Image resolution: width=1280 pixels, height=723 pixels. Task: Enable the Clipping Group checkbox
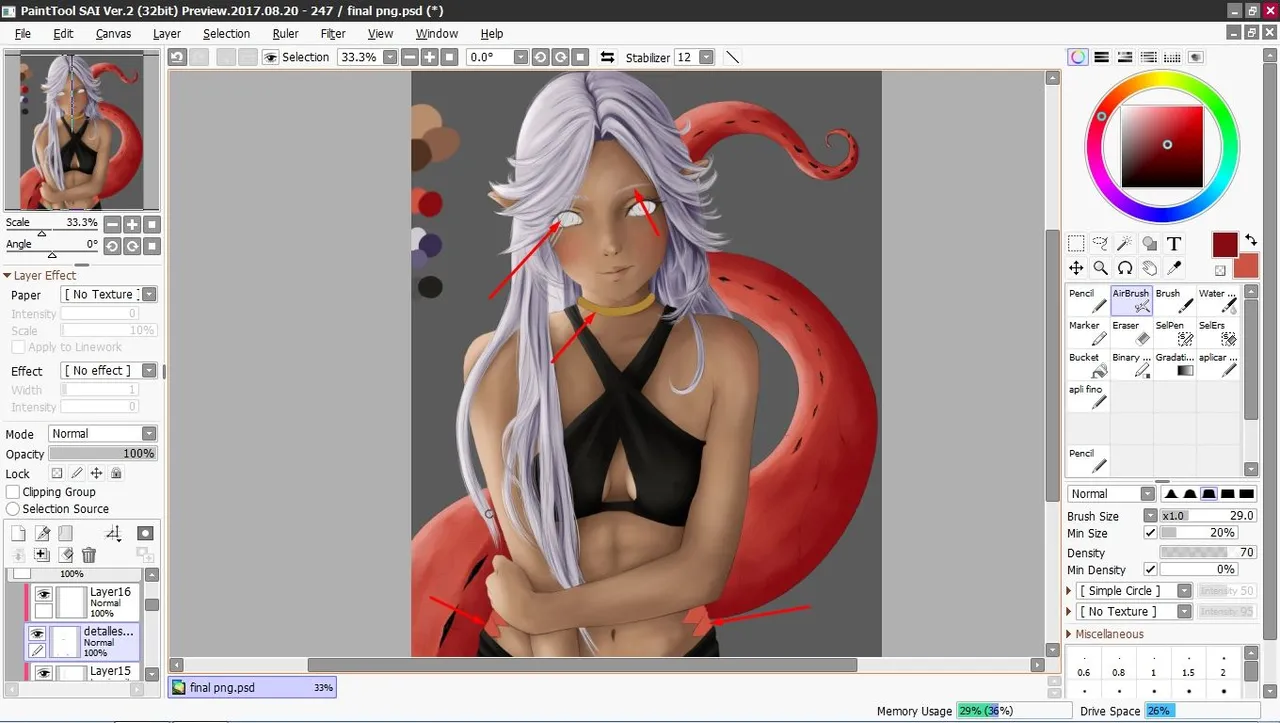coord(13,492)
